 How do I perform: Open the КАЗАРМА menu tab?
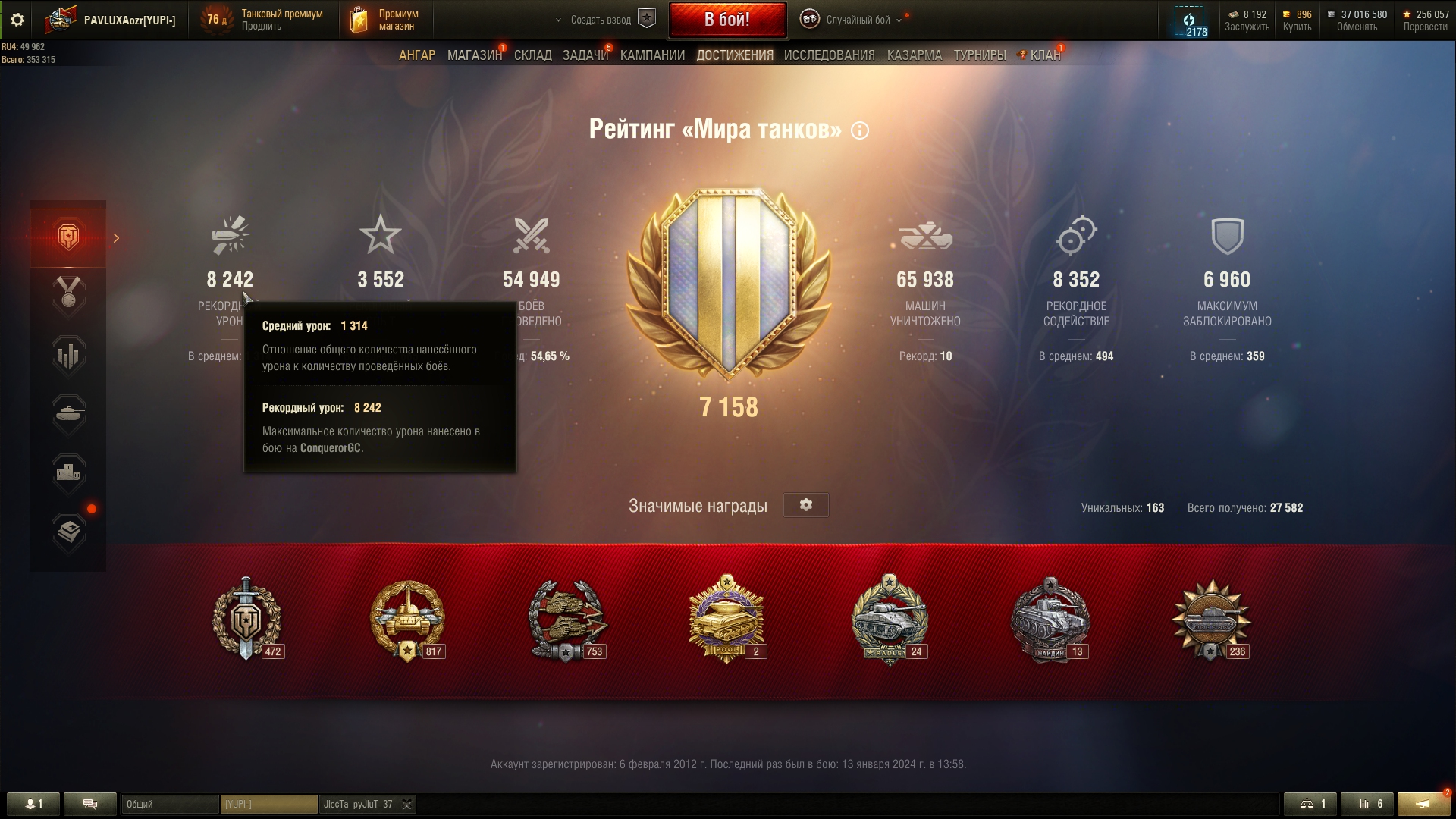pyautogui.click(x=915, y=55)
